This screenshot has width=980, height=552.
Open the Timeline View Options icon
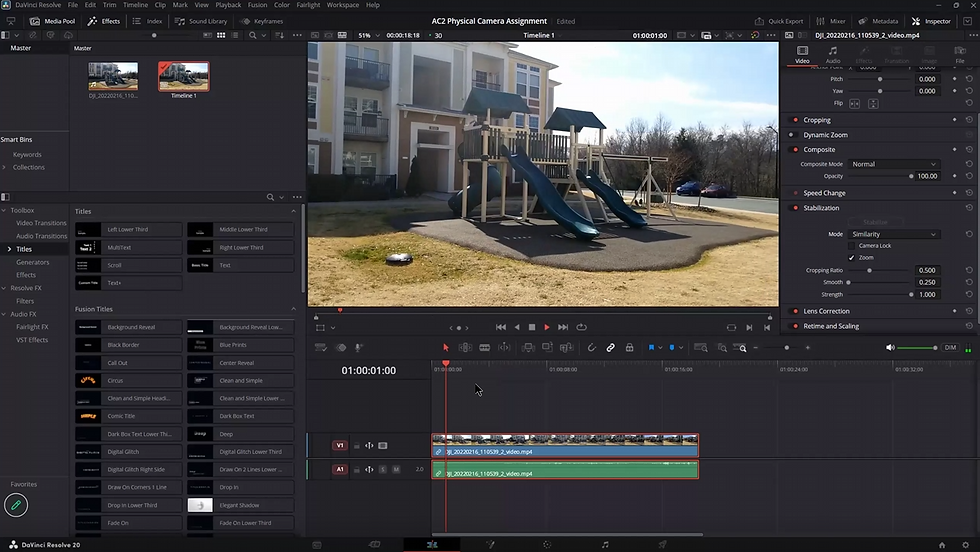[321, 348]
